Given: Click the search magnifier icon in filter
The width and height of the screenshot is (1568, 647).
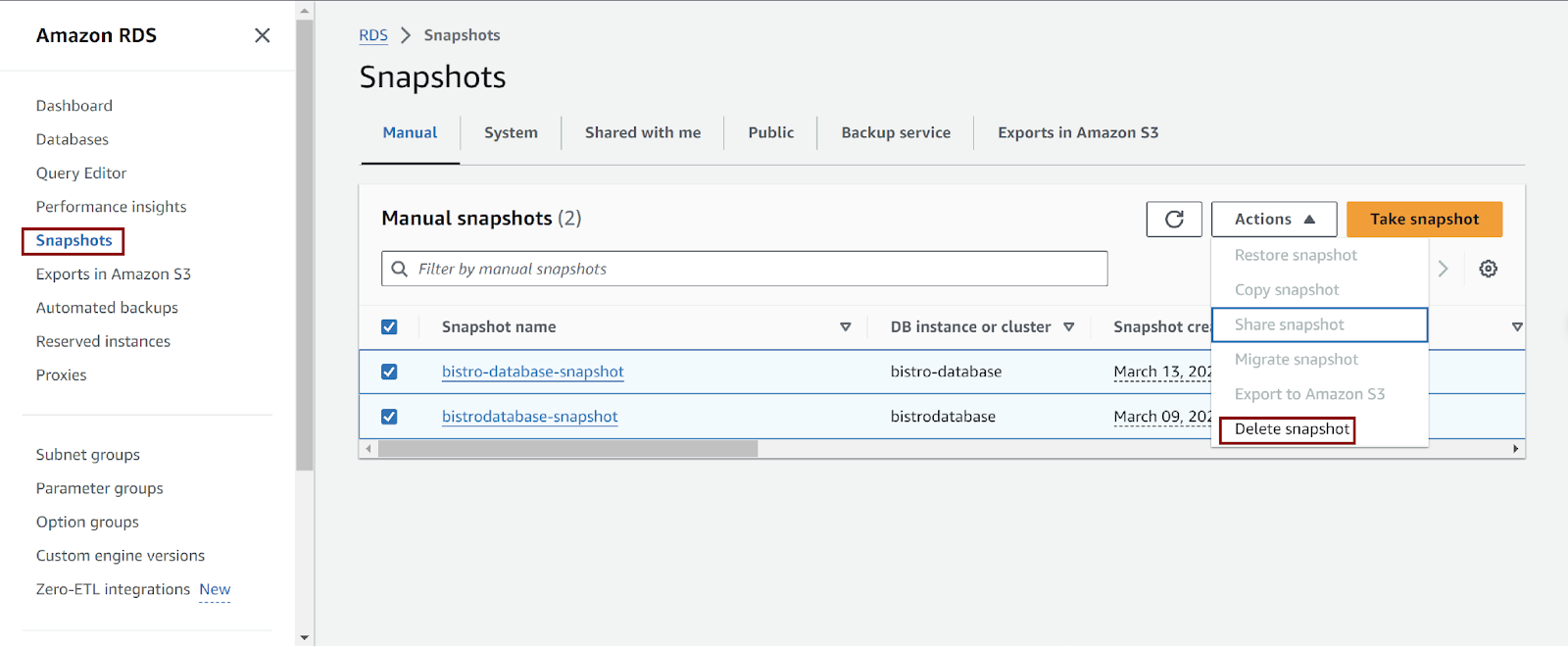Looking at the screenshot, I should [x=399, y=269].
